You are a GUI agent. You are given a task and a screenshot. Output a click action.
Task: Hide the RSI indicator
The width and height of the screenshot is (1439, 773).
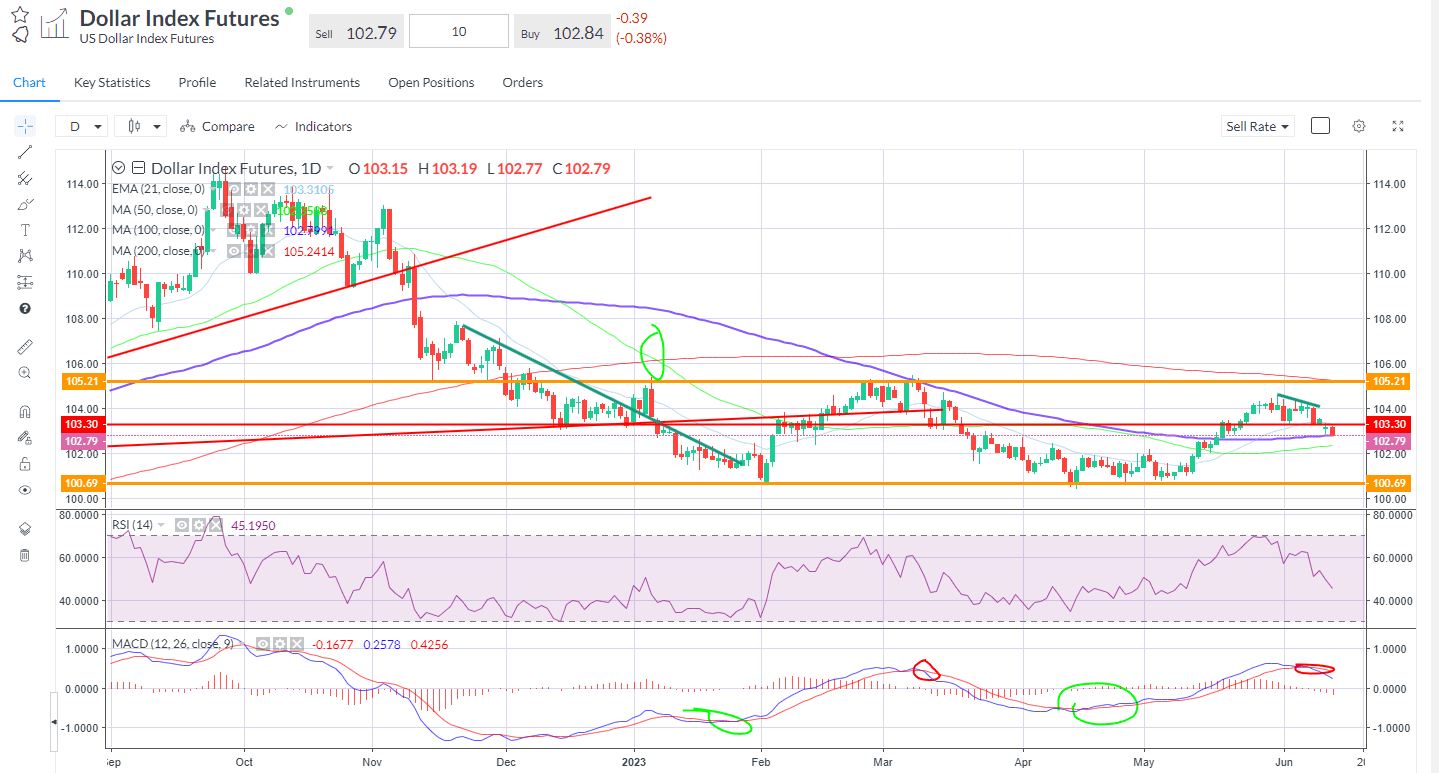pos(182,525)
